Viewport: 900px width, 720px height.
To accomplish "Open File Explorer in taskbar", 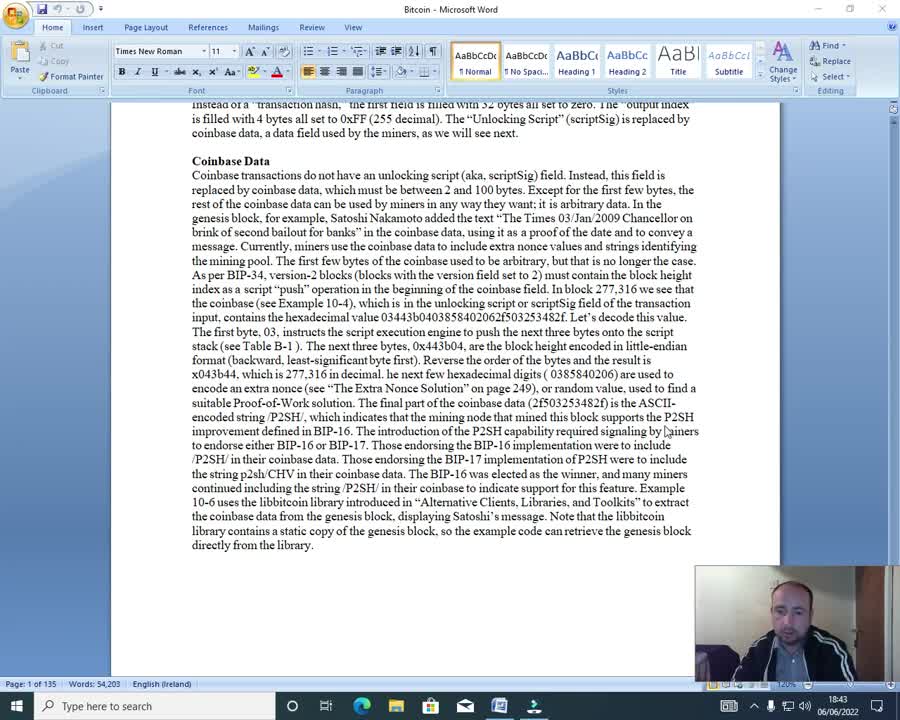I will (396, 706).
